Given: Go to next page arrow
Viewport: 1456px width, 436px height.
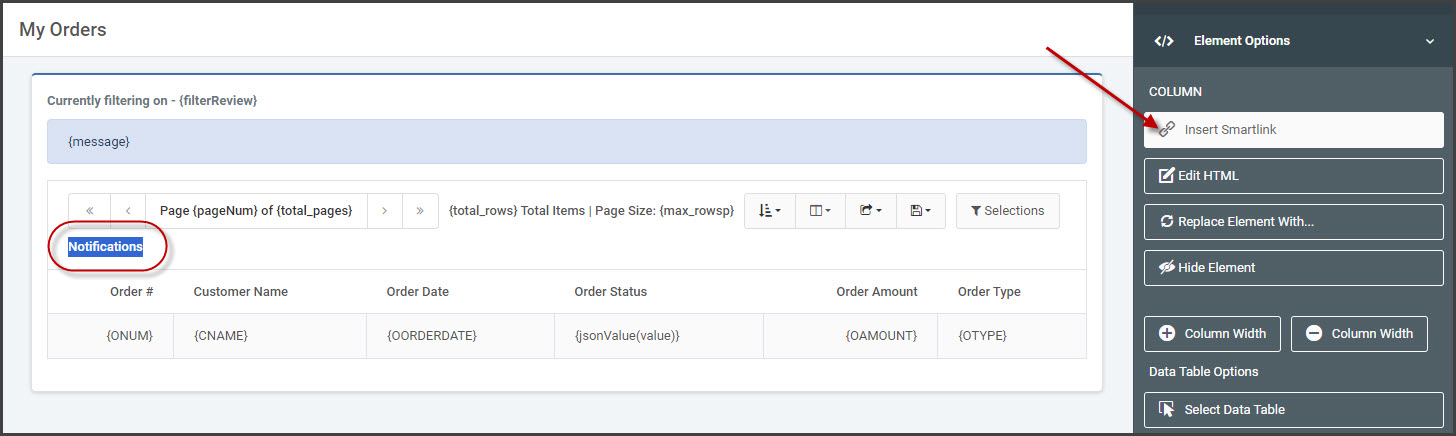Looking at the screenshot, I should (x=385, y=211).
